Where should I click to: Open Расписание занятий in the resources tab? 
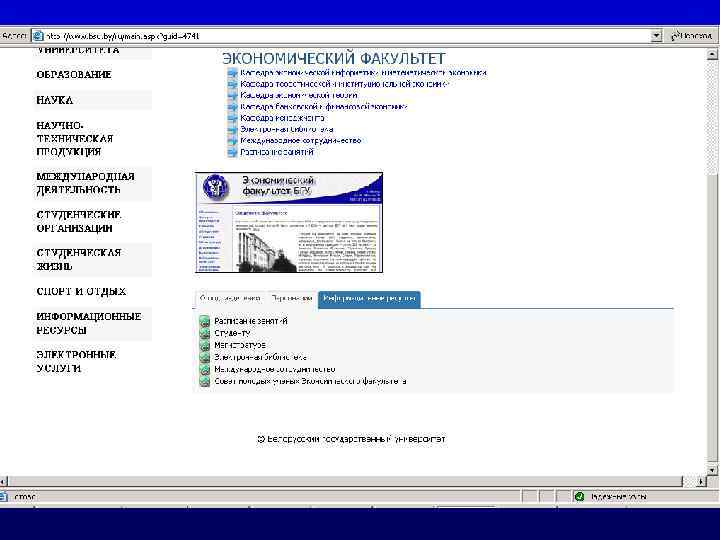251,321
